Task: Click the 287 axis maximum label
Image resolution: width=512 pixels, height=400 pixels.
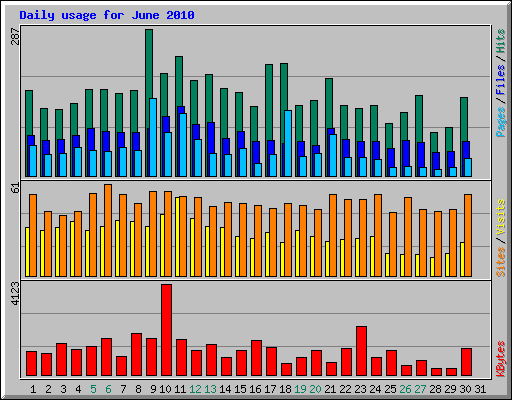Action: point(16,37)
